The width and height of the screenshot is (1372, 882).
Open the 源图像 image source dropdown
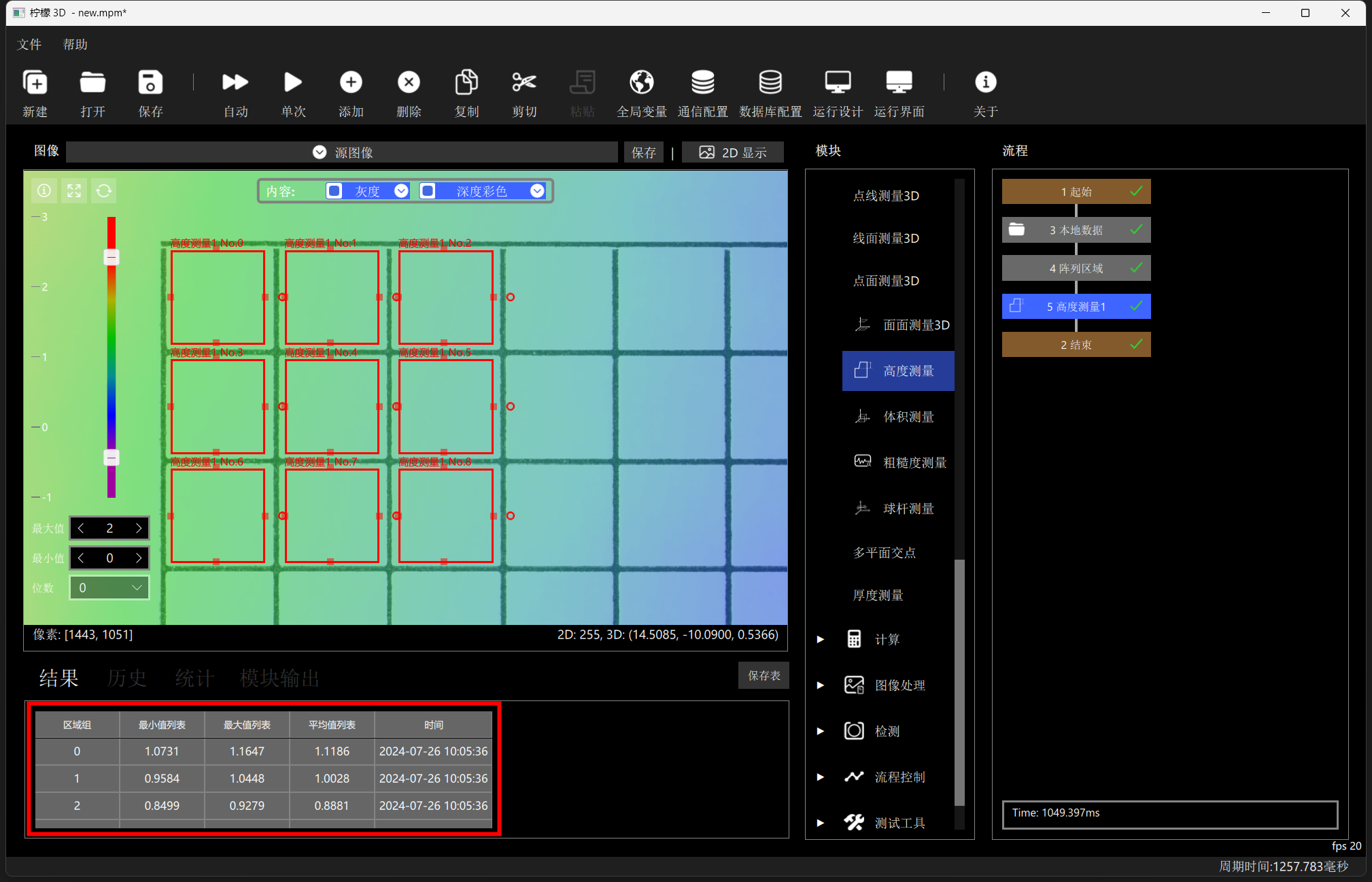(x=342, y=152)
